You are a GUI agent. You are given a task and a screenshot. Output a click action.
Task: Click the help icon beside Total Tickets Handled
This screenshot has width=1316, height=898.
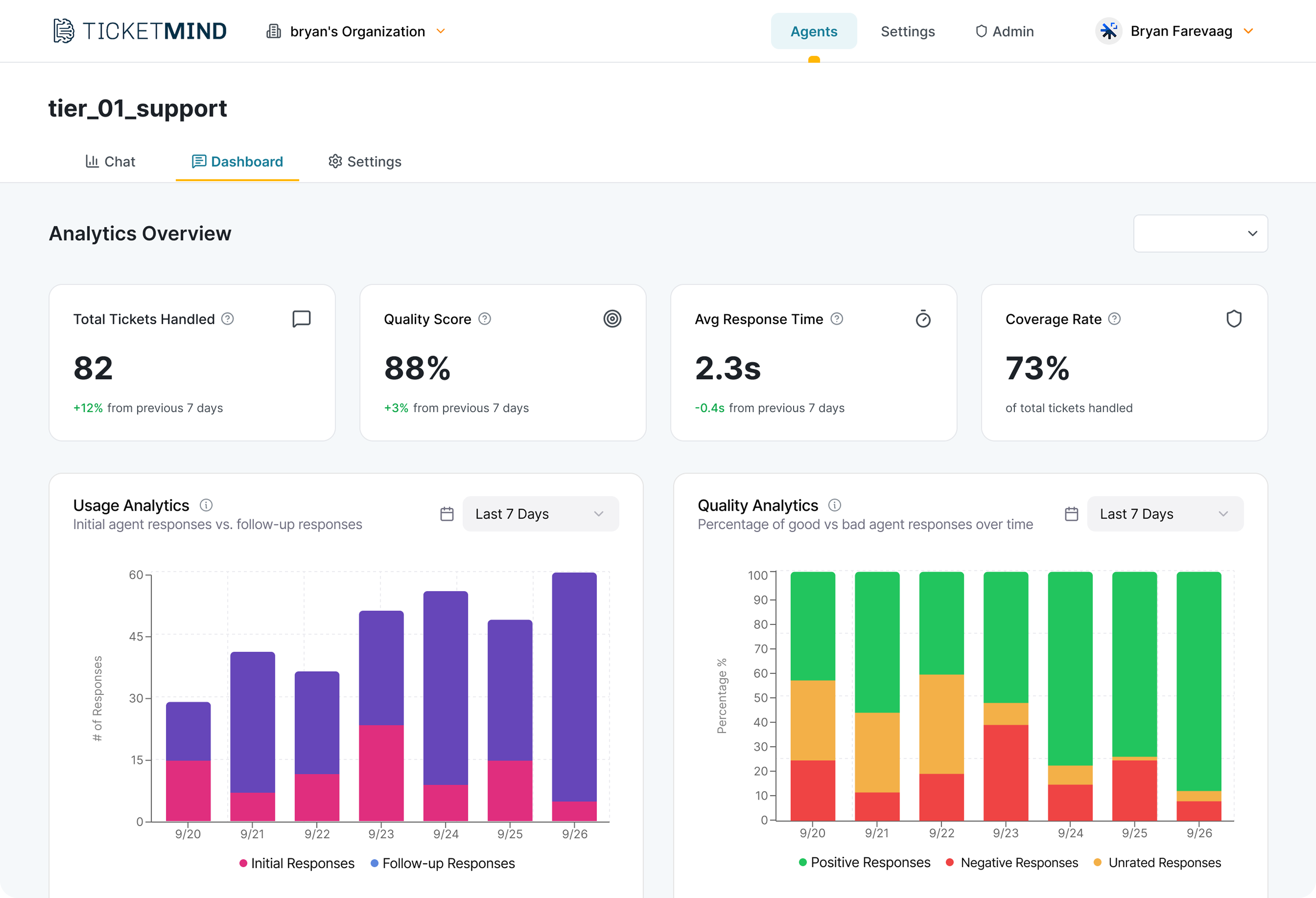228,319
